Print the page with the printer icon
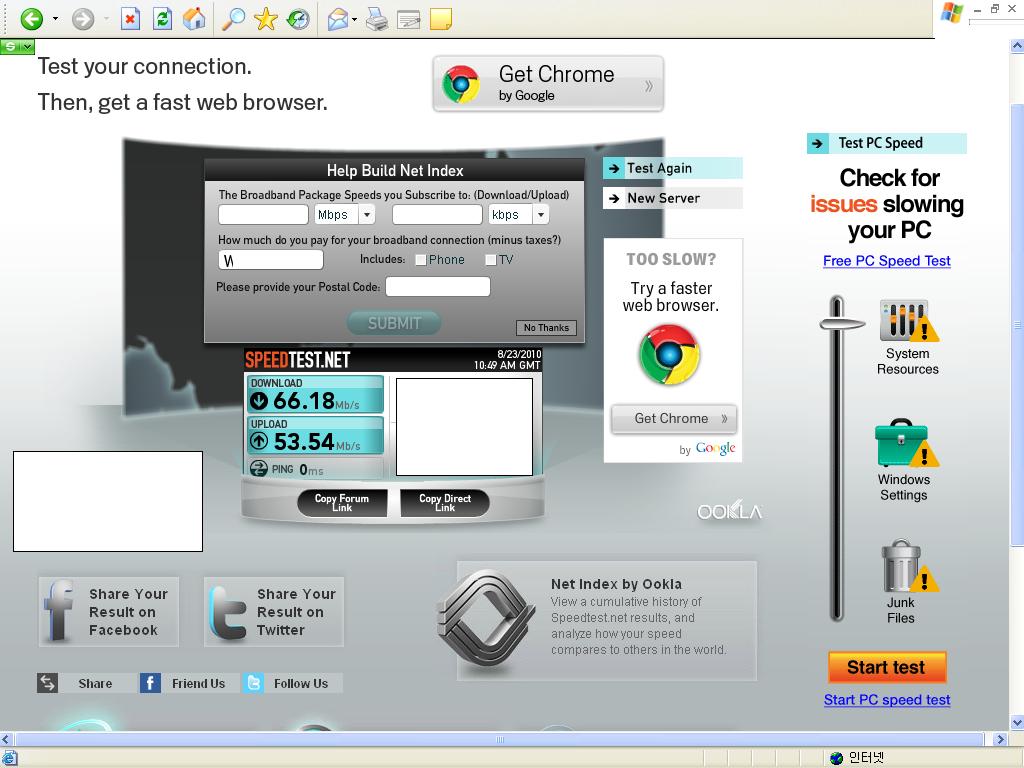1024x768 pixels. tap(377, 19)
